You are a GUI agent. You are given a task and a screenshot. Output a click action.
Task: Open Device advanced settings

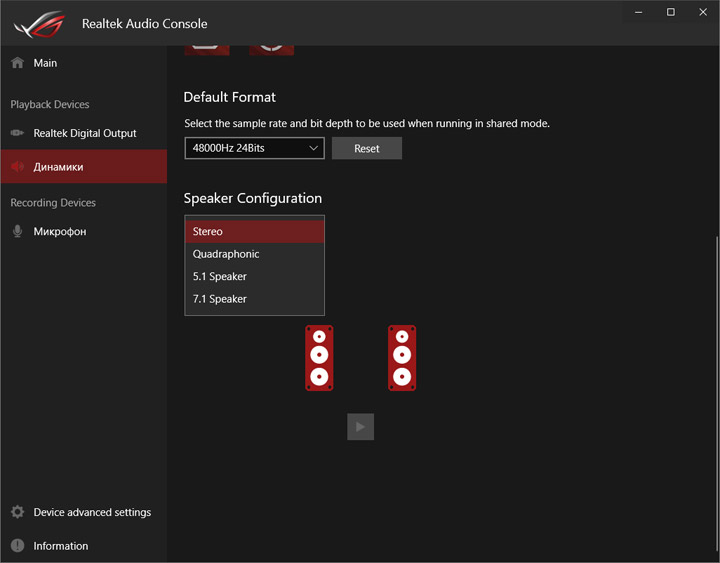point(92,512)
